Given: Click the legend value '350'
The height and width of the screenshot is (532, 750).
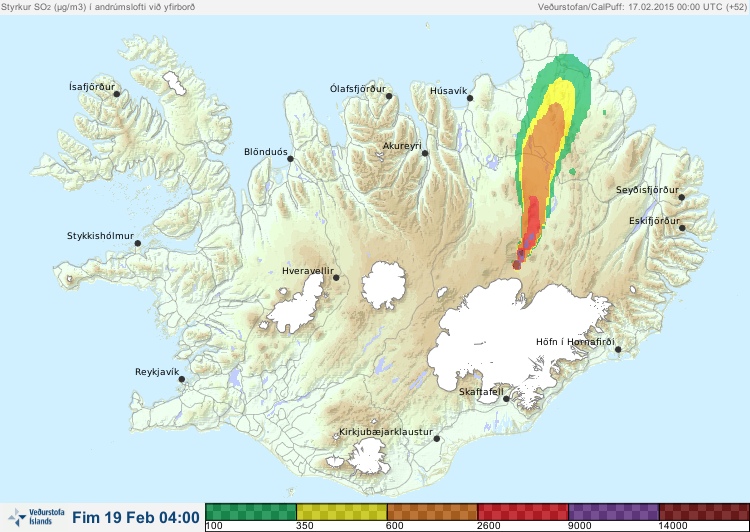Looking at the screenshot, I should 305,526.
